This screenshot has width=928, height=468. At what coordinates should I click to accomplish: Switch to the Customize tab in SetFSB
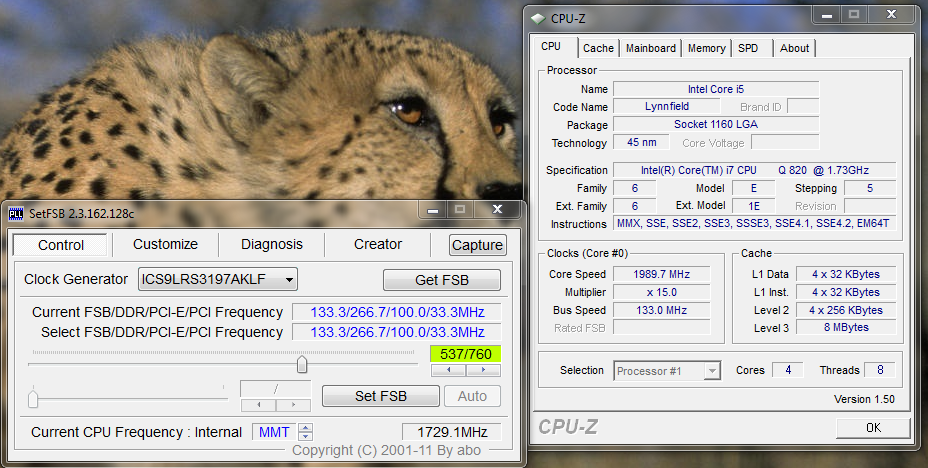pos(165,244)
